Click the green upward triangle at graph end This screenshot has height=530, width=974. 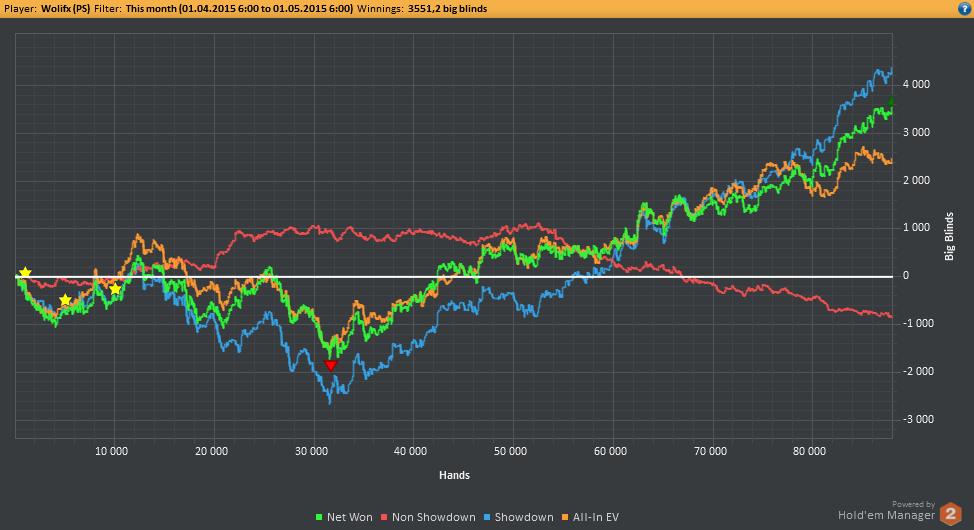click(x=890, y=101)
